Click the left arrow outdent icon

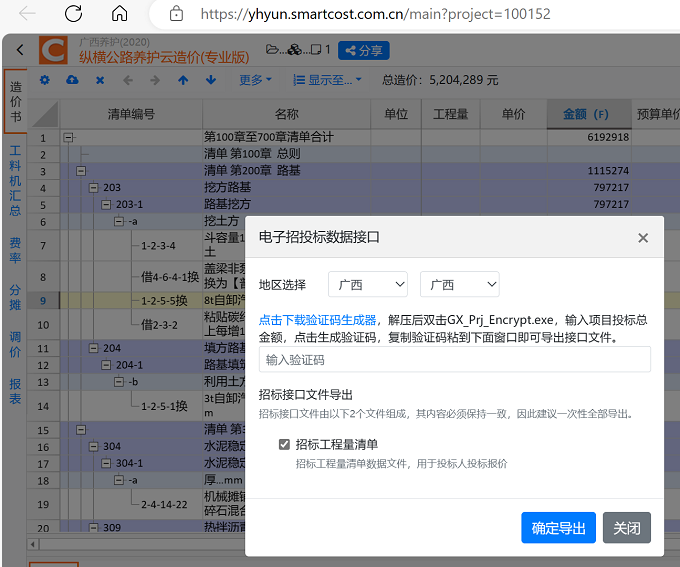point(128,80)
